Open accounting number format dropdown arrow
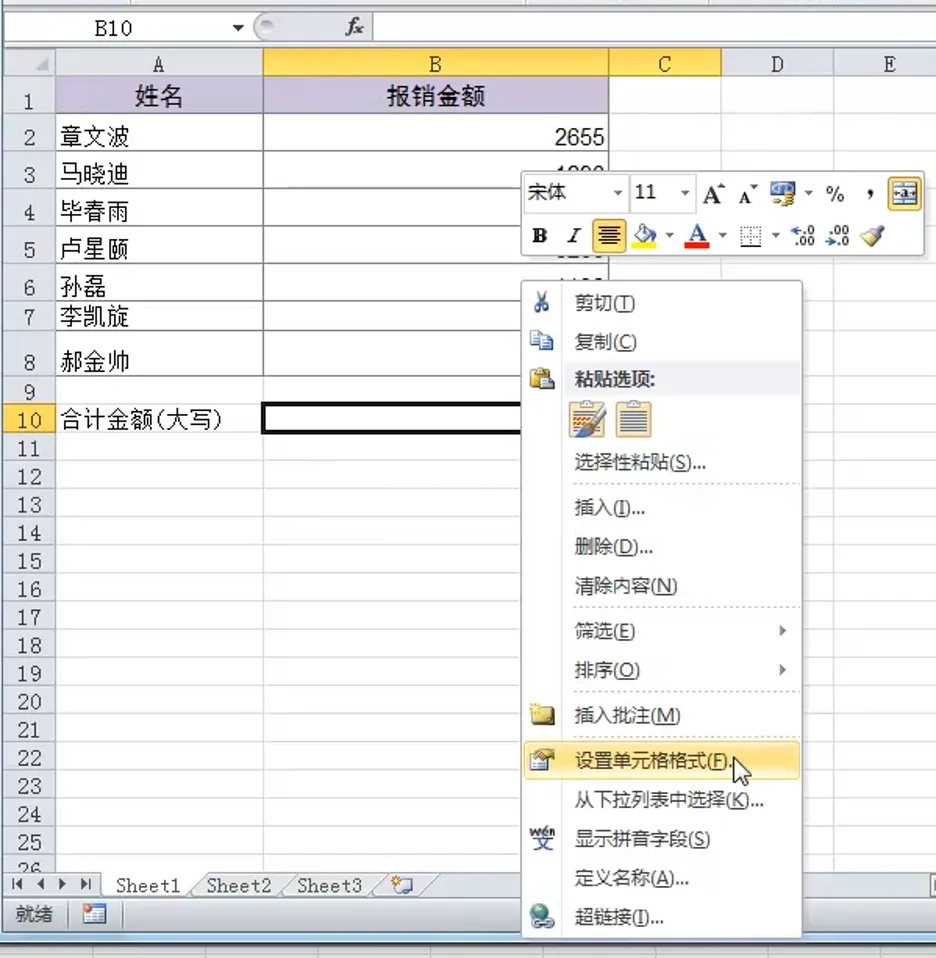The width and height of the screenshot is (936, 958). [x=808, y=194]
